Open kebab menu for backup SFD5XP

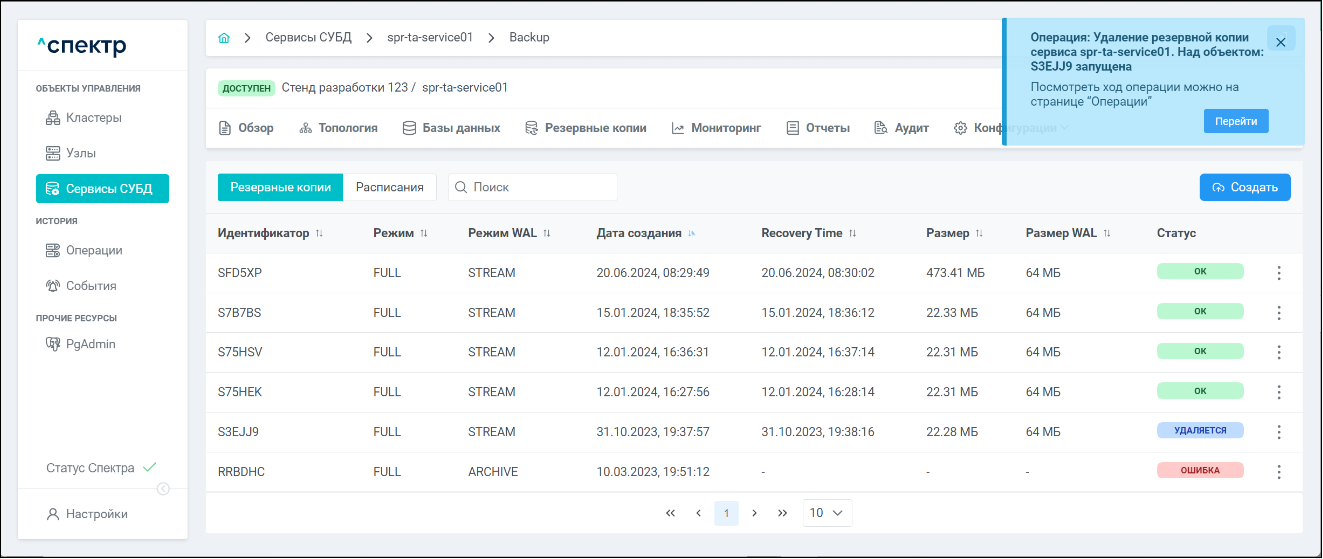click(x=1278, y=272)
